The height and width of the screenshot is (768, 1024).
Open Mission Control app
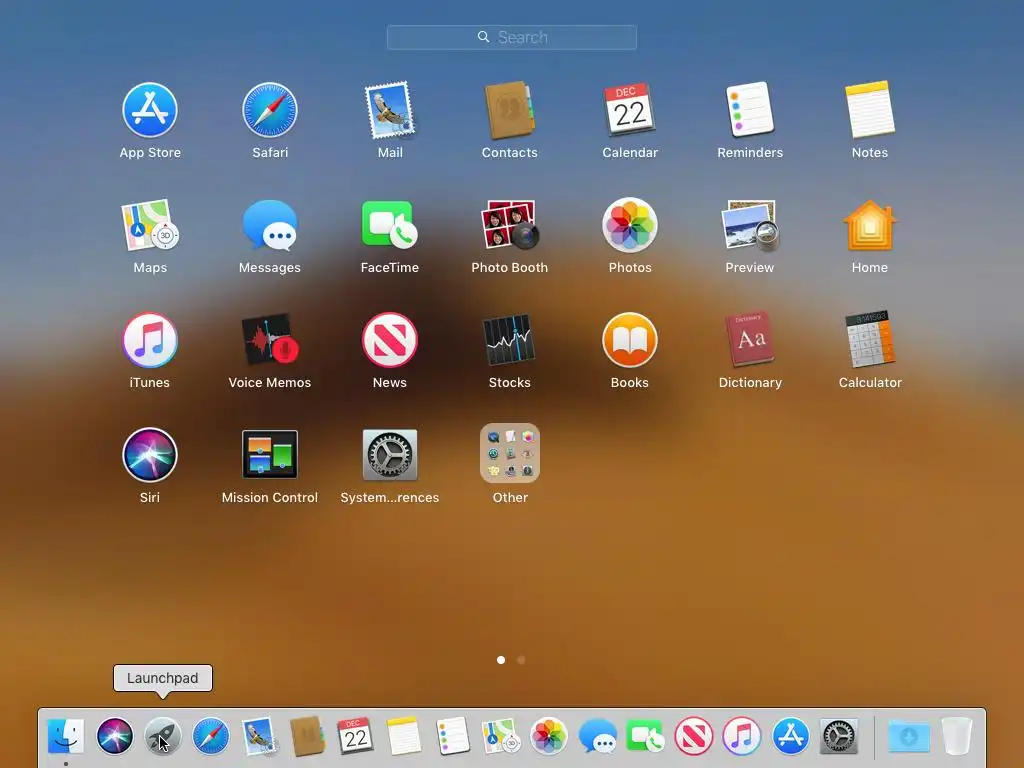coord(270,455)
